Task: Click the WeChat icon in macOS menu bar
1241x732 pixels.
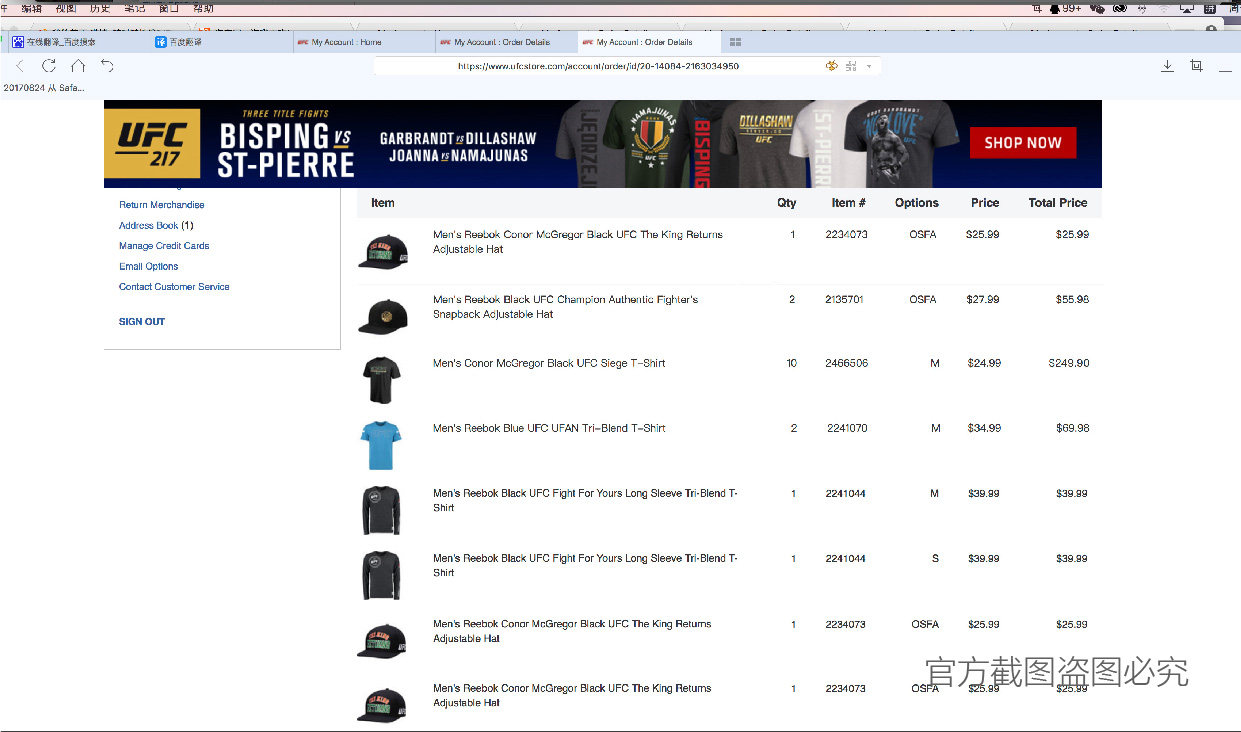Action: coord(1097,7)
